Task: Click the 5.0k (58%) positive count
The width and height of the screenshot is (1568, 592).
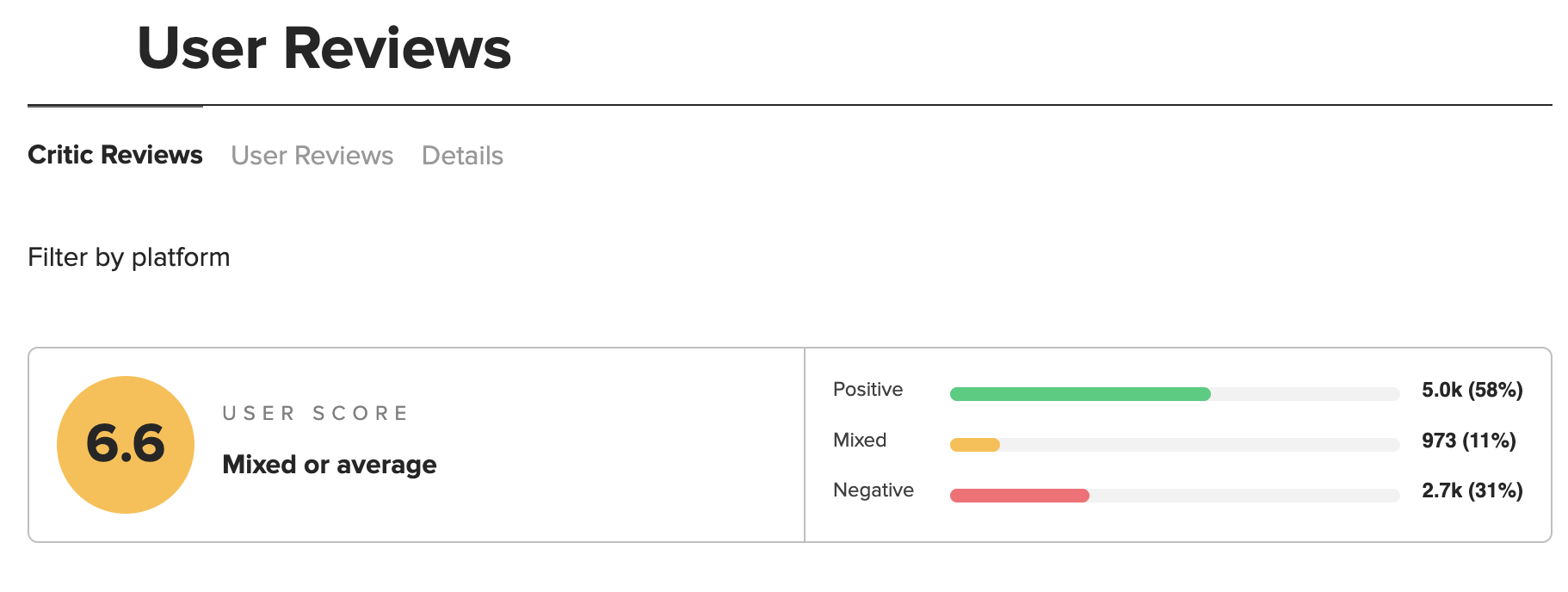Action: tap(1472, 390)
